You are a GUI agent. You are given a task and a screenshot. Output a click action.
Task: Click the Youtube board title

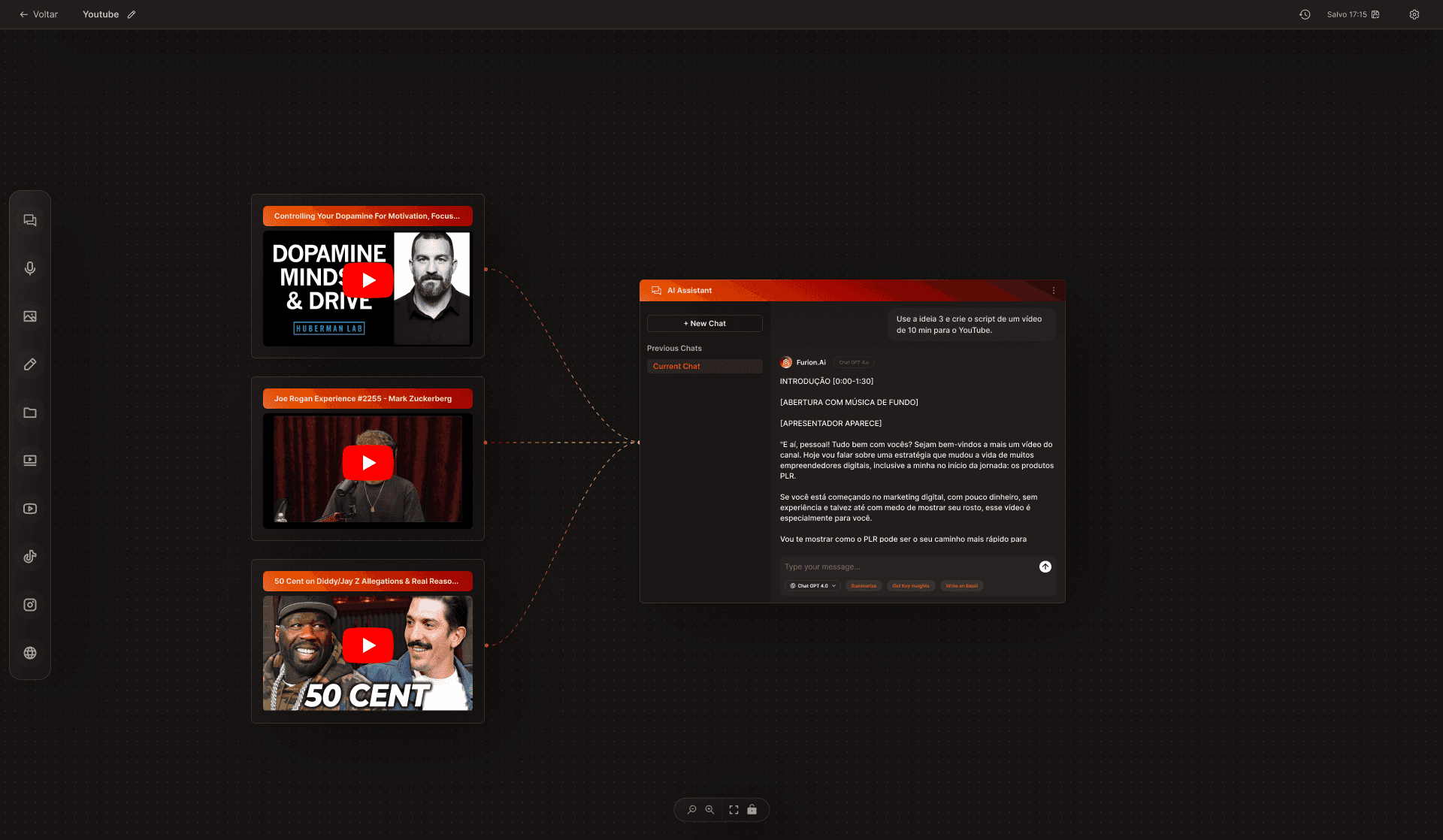(x=101, y=14)
